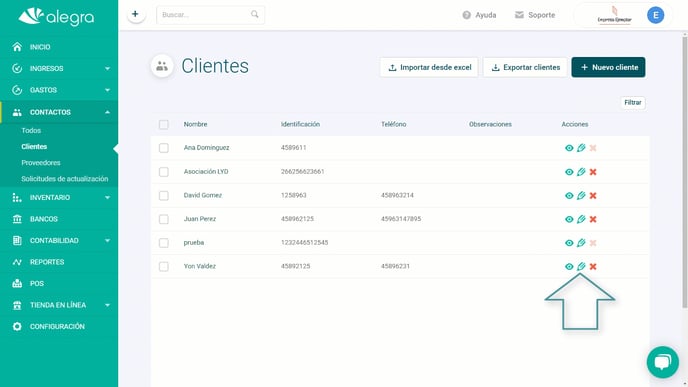Open Todos contacts submenu

(x=31, y=130)
